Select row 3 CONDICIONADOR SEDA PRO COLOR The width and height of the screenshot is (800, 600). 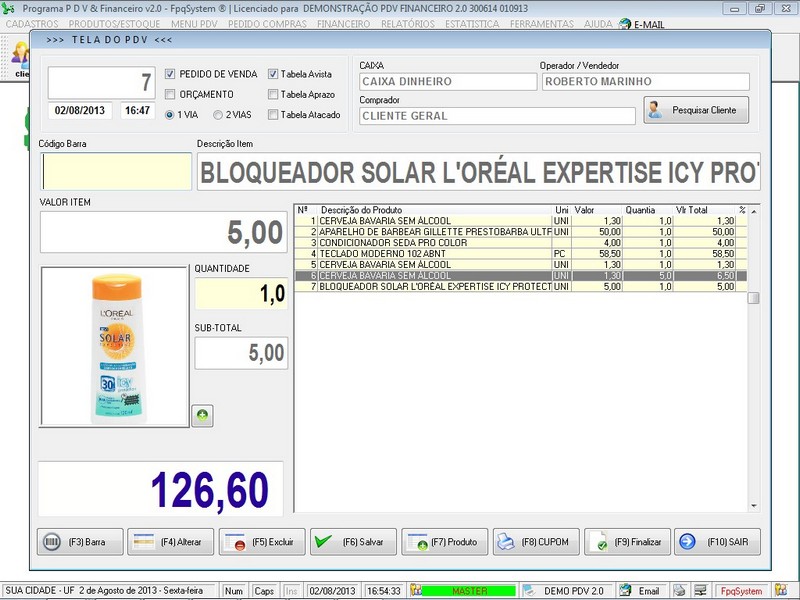[x=521, y=243]
